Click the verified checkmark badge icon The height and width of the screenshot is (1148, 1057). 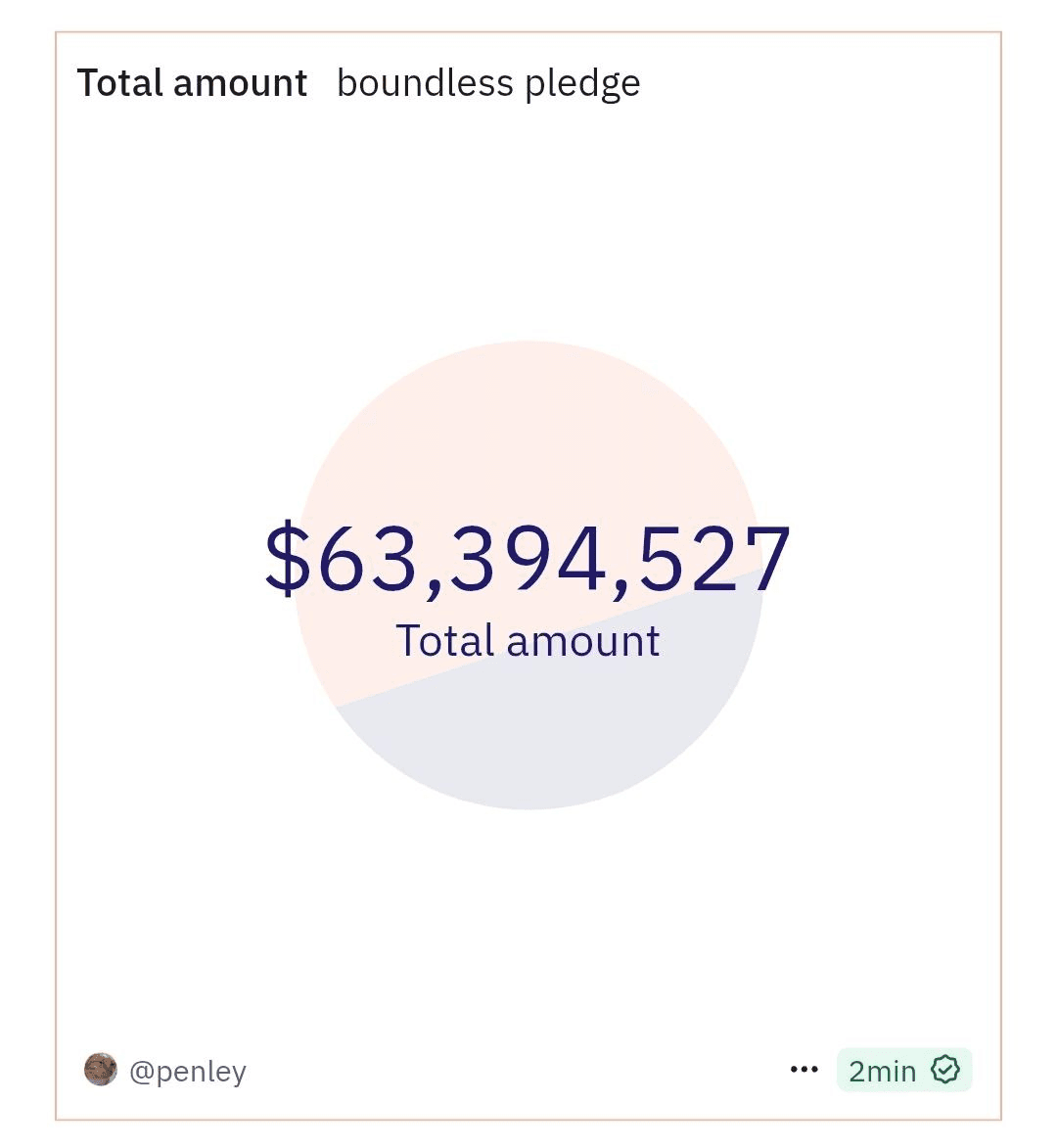tap(945, 1070)
